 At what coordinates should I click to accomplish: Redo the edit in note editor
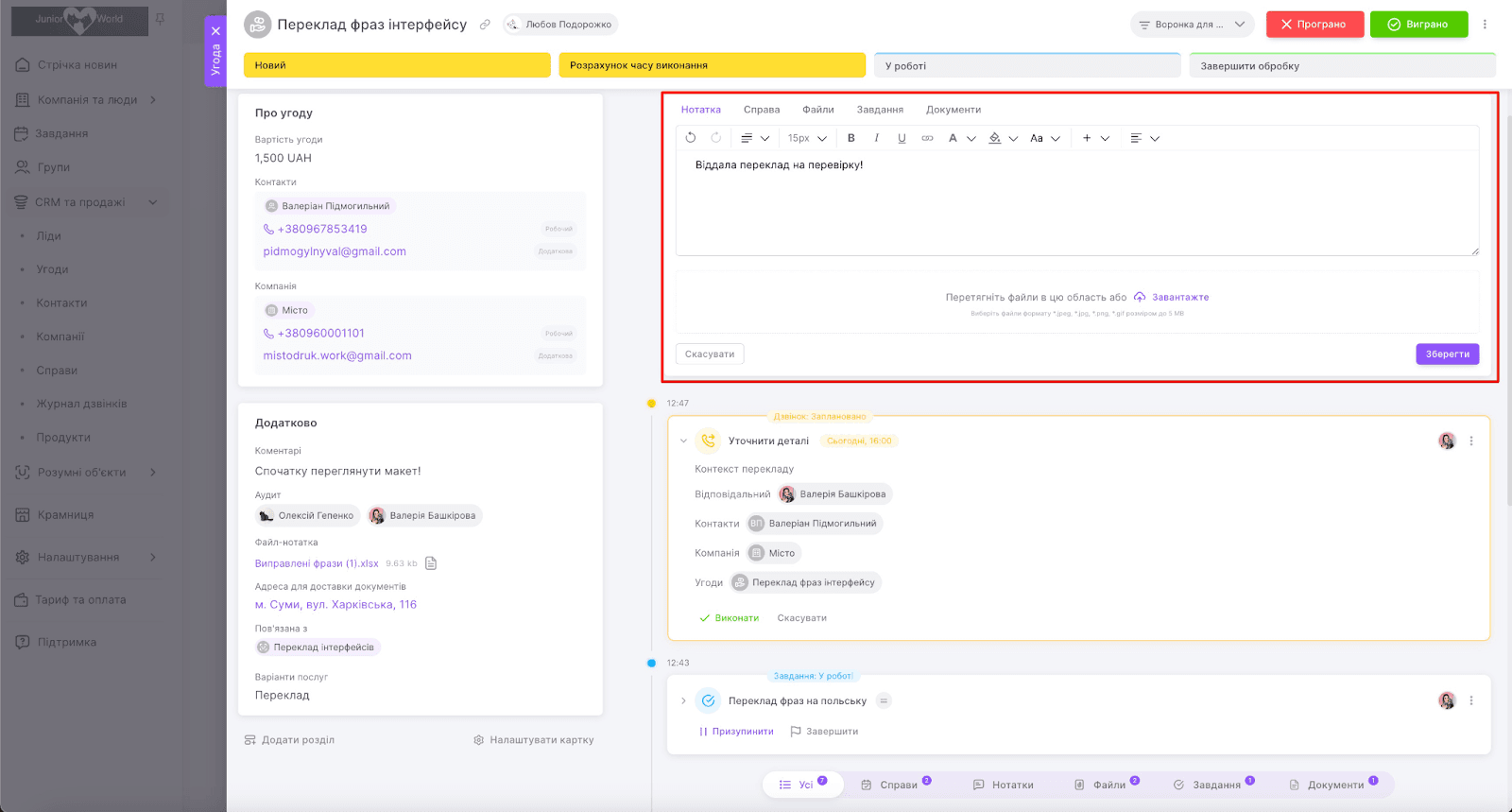pyautogui.click(x=716, y=138)
